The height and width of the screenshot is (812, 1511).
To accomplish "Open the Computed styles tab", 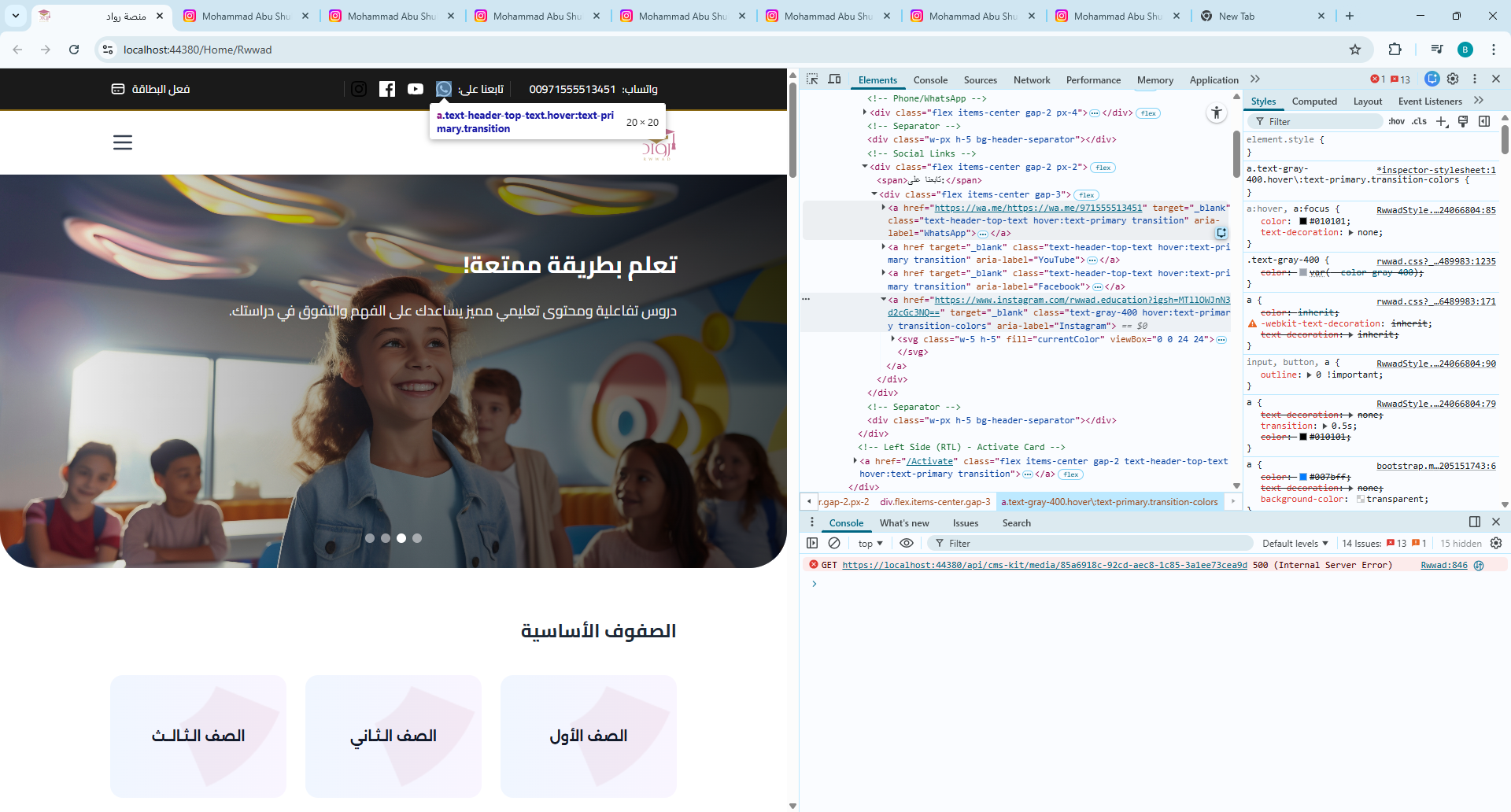I will (x=1314, y=101).
